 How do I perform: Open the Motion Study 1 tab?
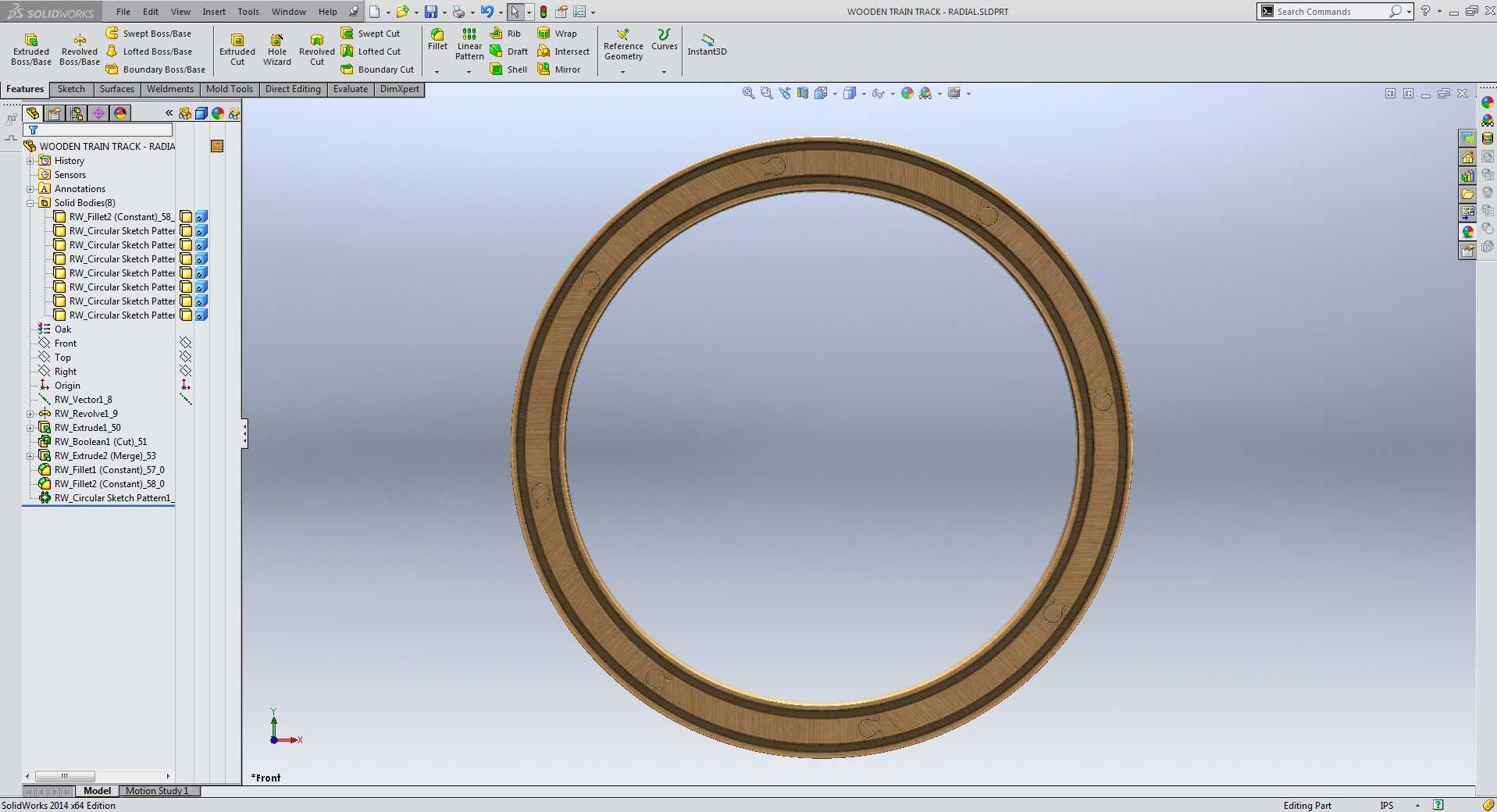pos(158,791)
